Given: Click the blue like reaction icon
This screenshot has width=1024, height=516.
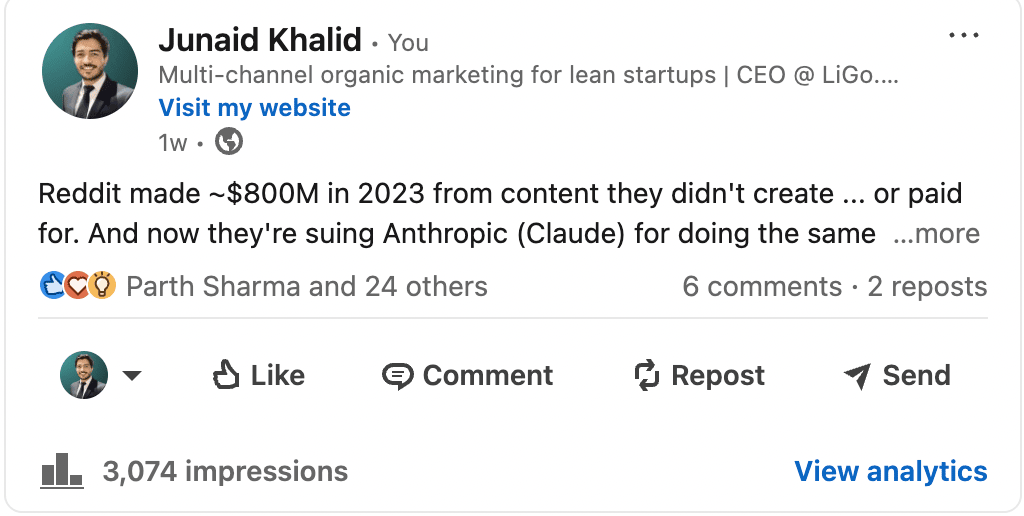Looking at the screenshot, I should coord(52,286).
